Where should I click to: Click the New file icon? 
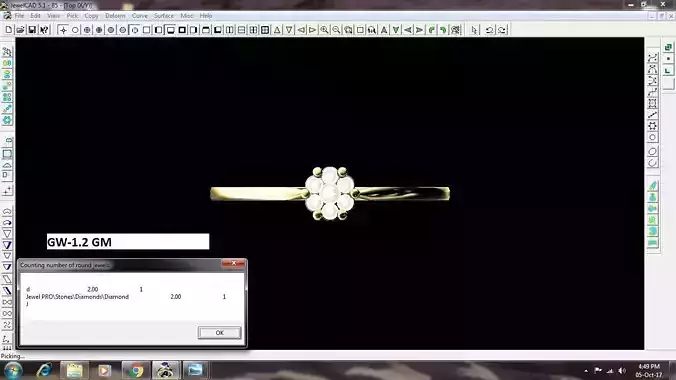[9, 30]
